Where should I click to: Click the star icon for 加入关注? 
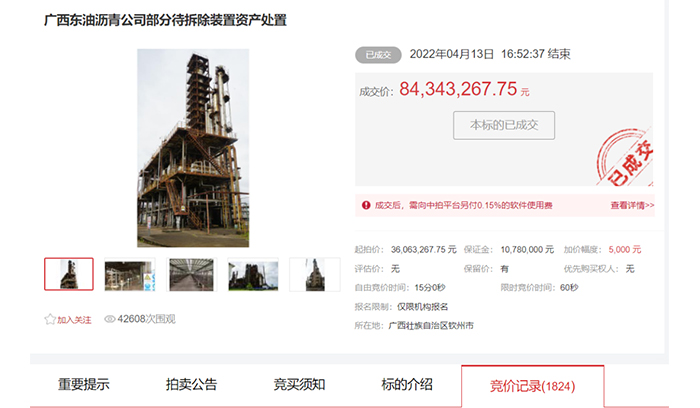point(50,320)
